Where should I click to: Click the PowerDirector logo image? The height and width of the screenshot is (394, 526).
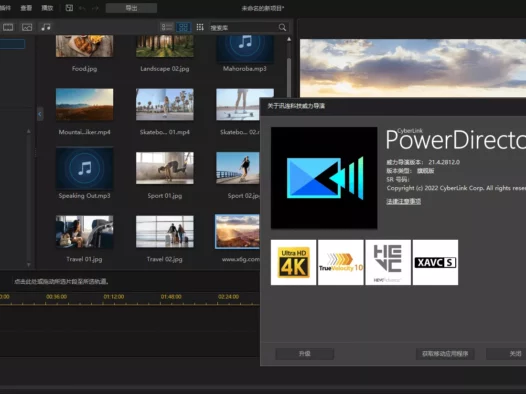pyautogui.click(x=324, y=178)
